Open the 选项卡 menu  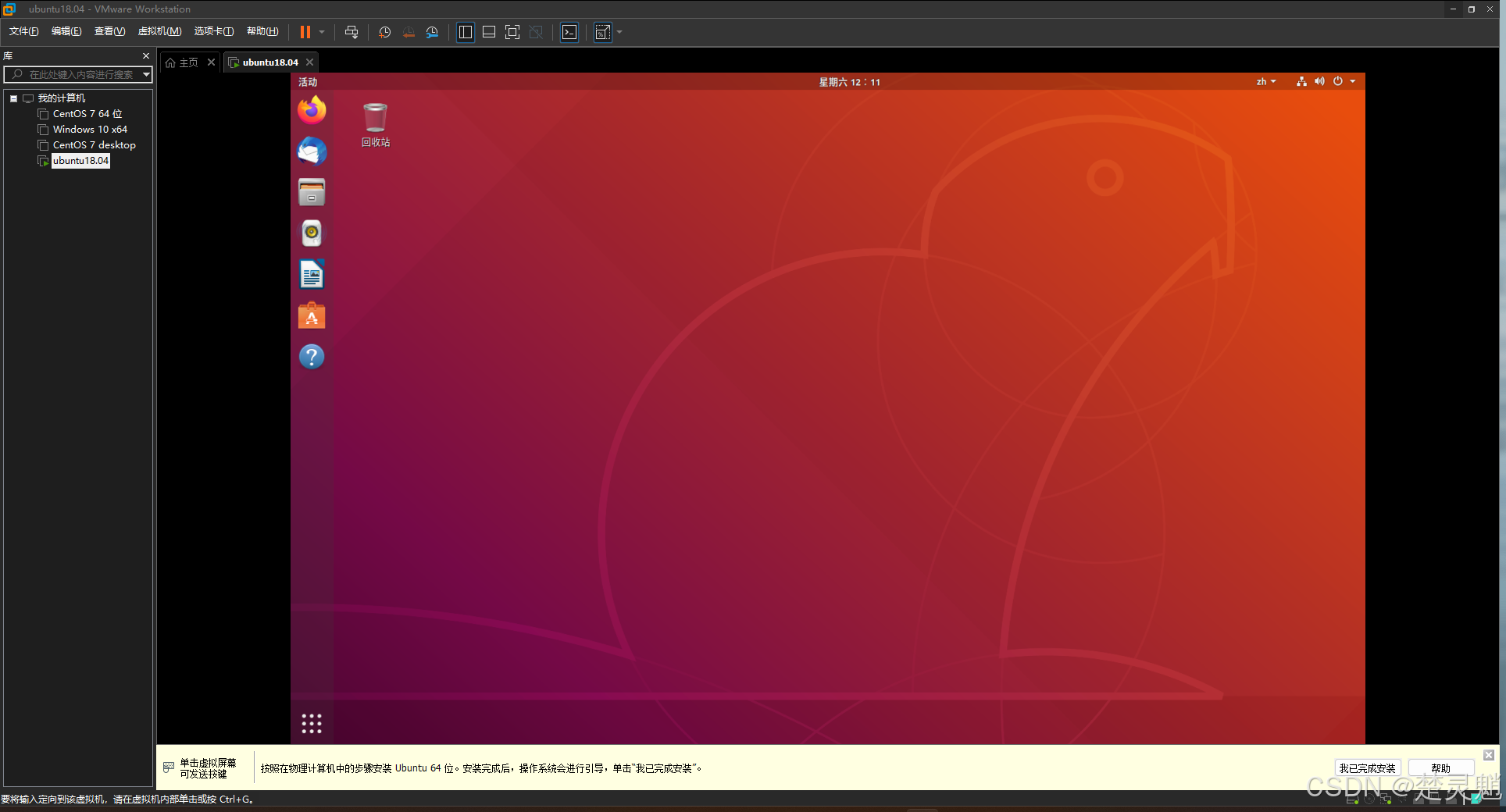213,31
